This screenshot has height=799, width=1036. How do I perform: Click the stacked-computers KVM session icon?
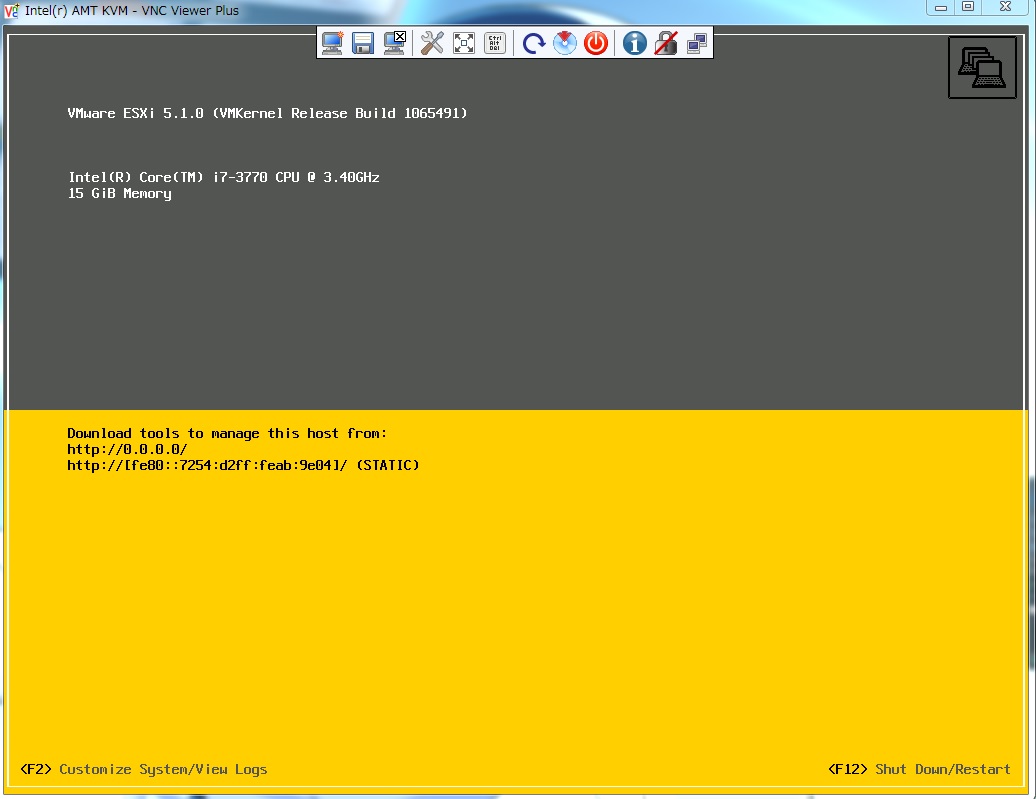pos(982,67)
